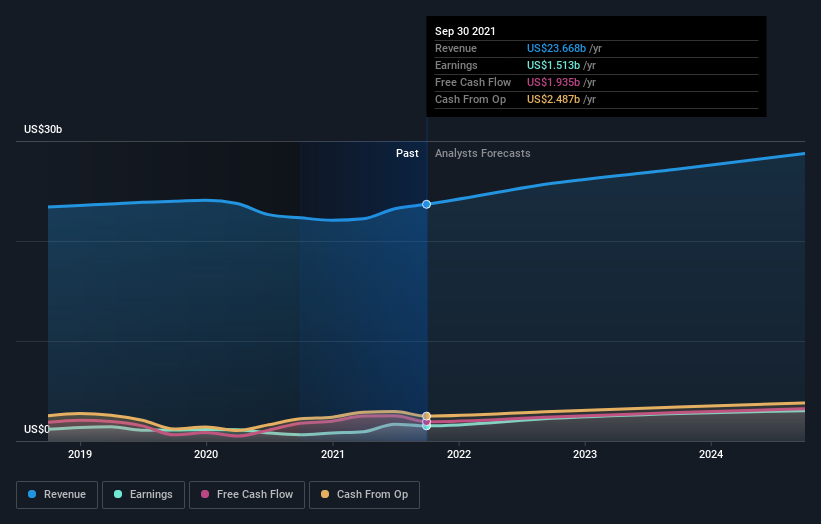Click the US$23.668b revenue value
This screenshot has height=524, width=821.
(556, 48)
